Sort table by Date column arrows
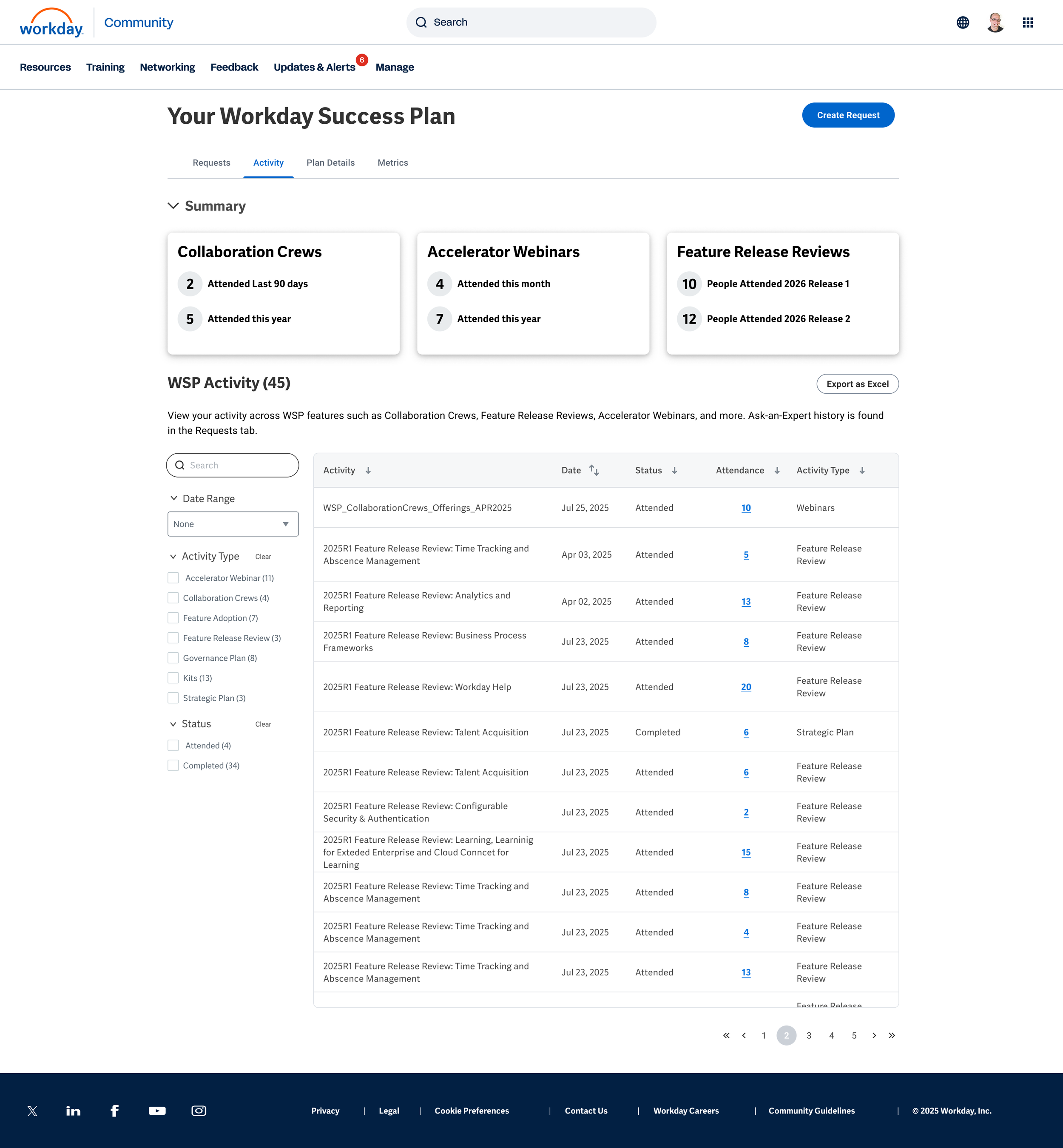This screenshot has width=1063, height=1148. coord(594,471)
